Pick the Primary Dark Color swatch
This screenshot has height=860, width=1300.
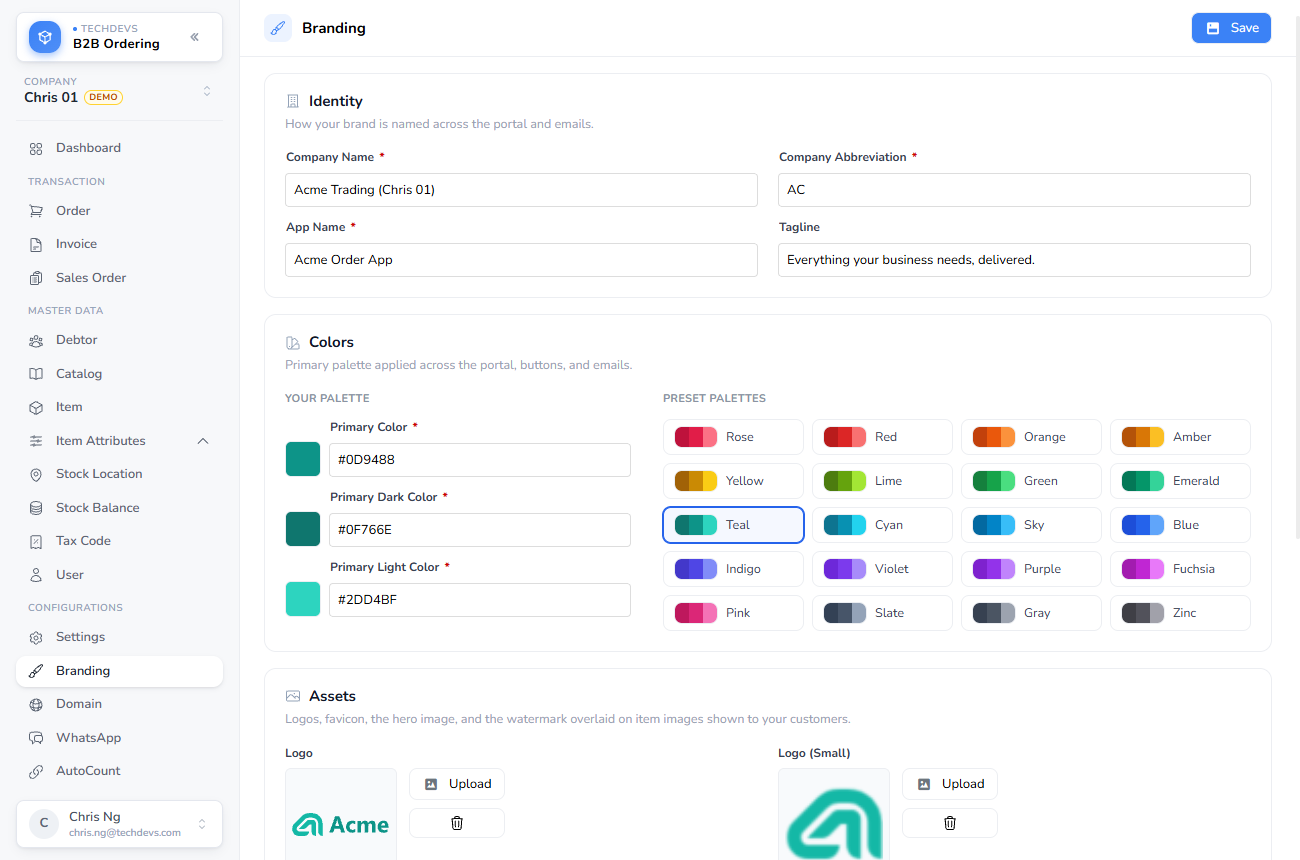point(303,529)
